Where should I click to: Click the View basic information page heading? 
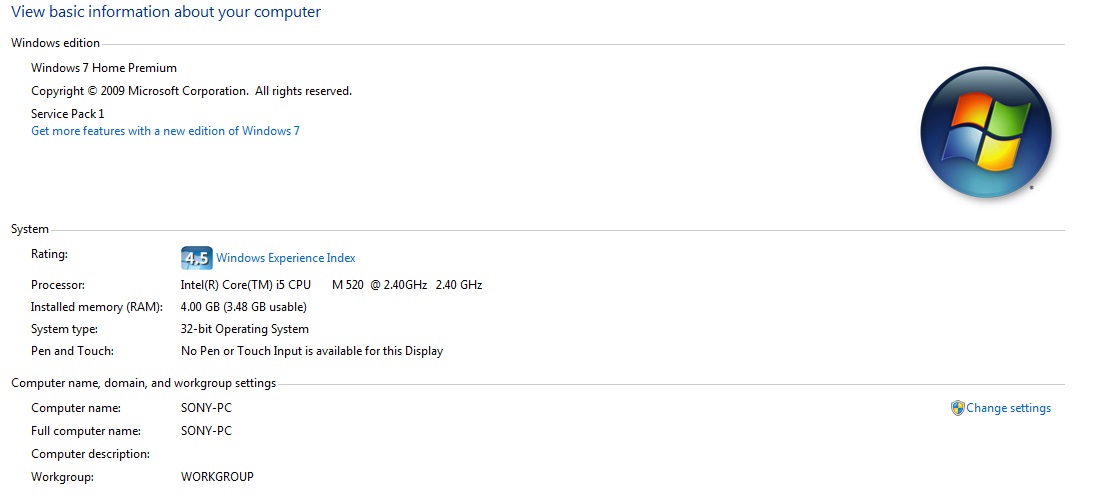point(166,12)
